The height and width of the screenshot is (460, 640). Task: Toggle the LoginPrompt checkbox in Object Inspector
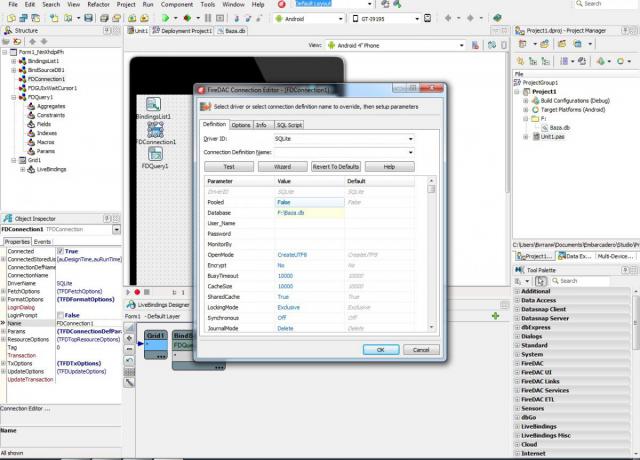click(60, 315)
